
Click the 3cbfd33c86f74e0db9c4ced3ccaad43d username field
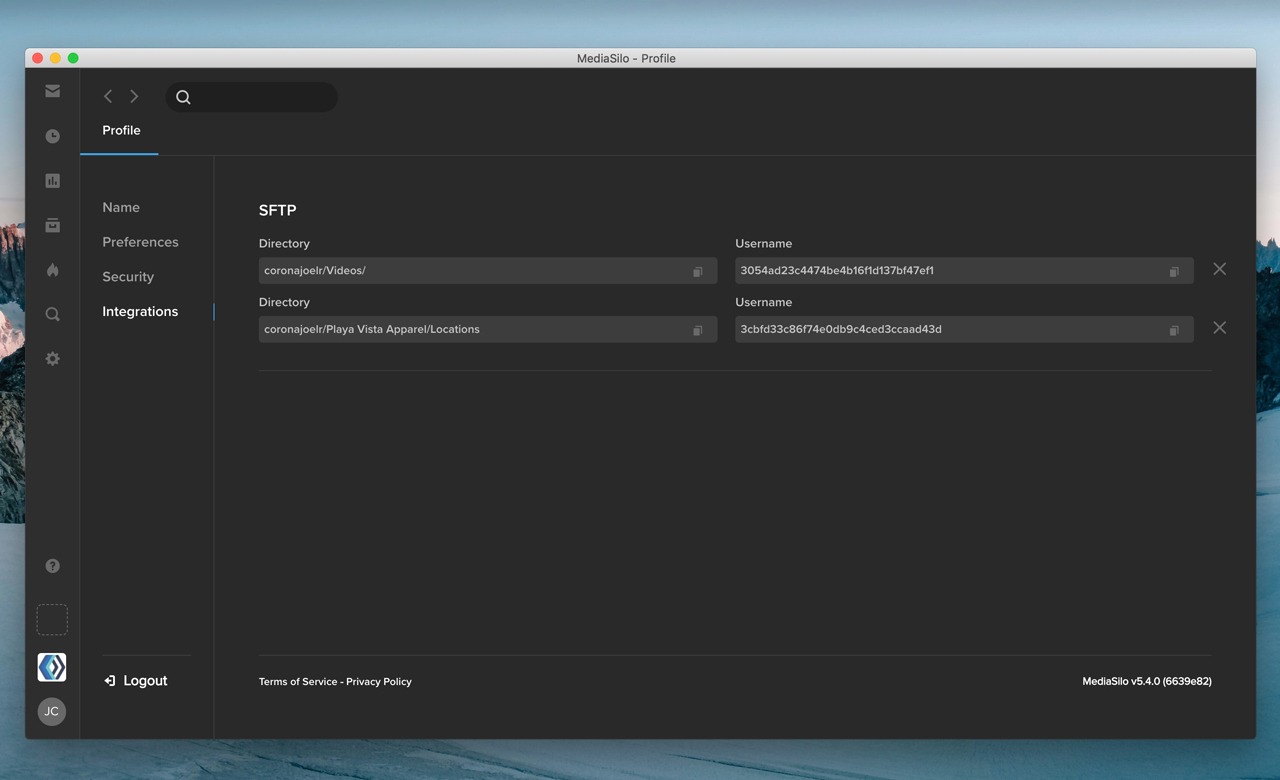(x=964, y=329)
